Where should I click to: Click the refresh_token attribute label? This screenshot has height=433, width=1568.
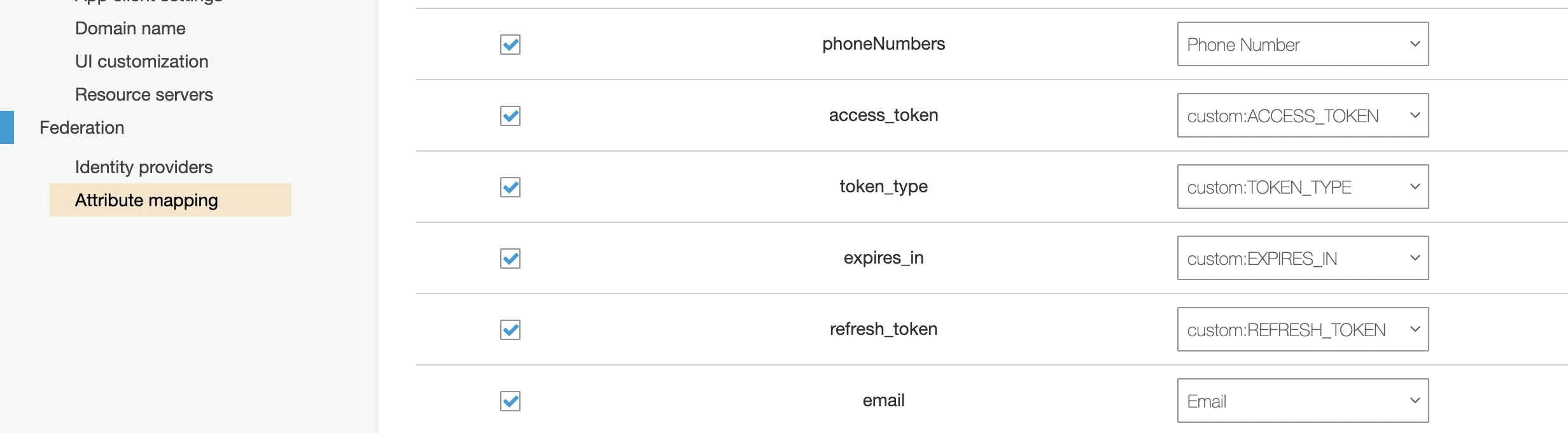[883, 329]
